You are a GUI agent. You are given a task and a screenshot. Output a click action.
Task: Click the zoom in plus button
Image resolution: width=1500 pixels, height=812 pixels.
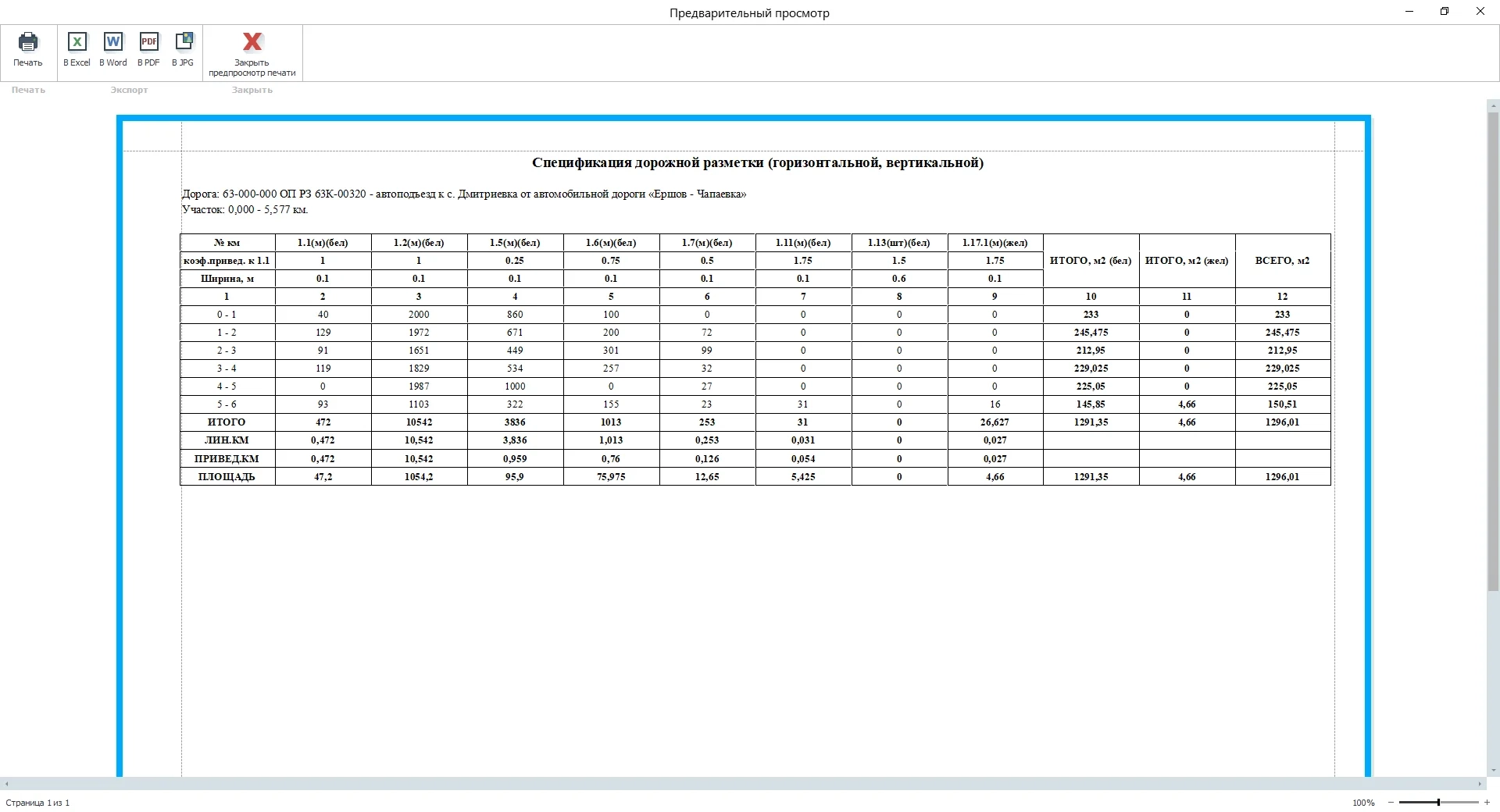click(x=1487, y=803)
